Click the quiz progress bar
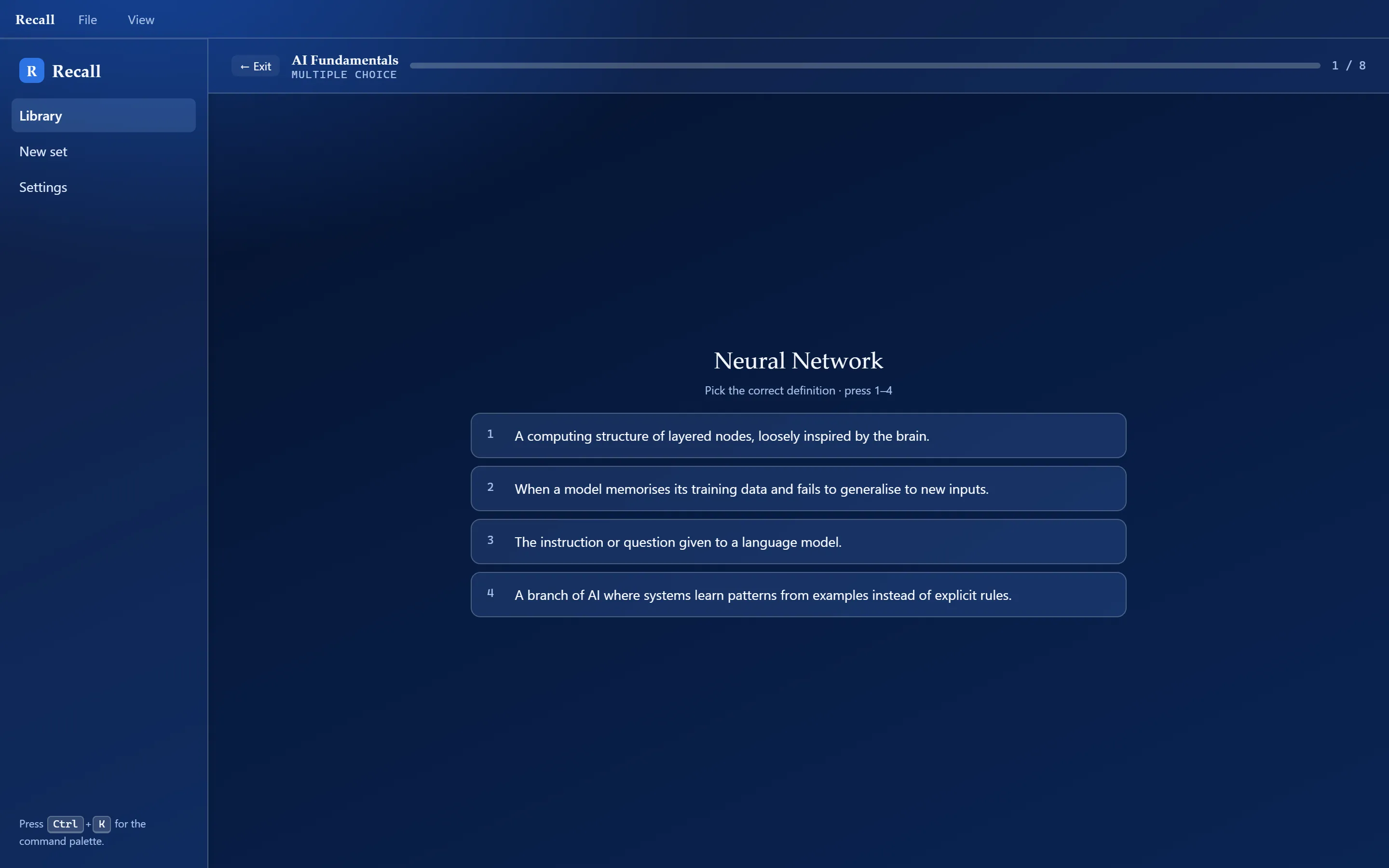The image size is (1389, 868). [865, 66]
